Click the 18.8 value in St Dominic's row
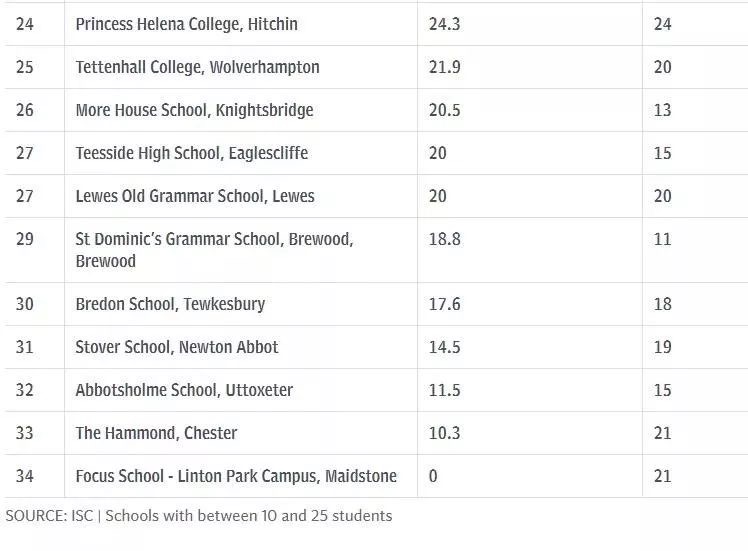 tap(444, 239)
